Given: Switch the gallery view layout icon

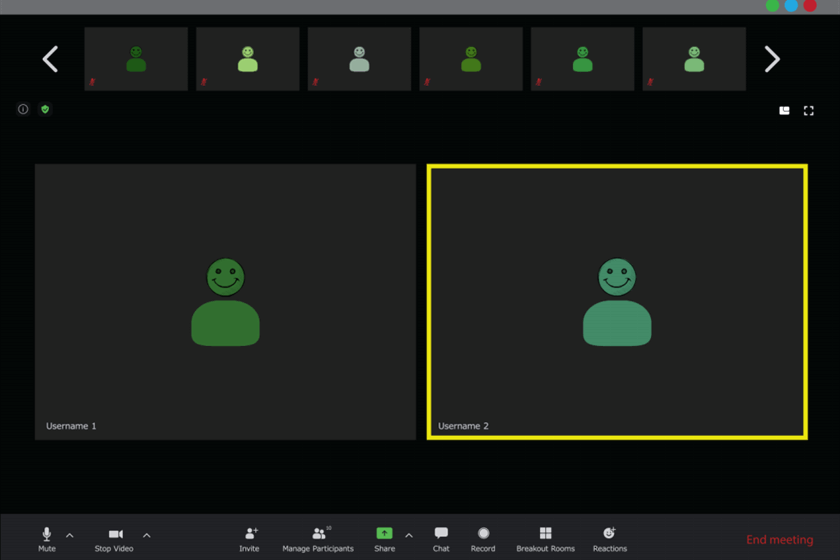Looking at the screenshot, I should [x=784, y=110].
